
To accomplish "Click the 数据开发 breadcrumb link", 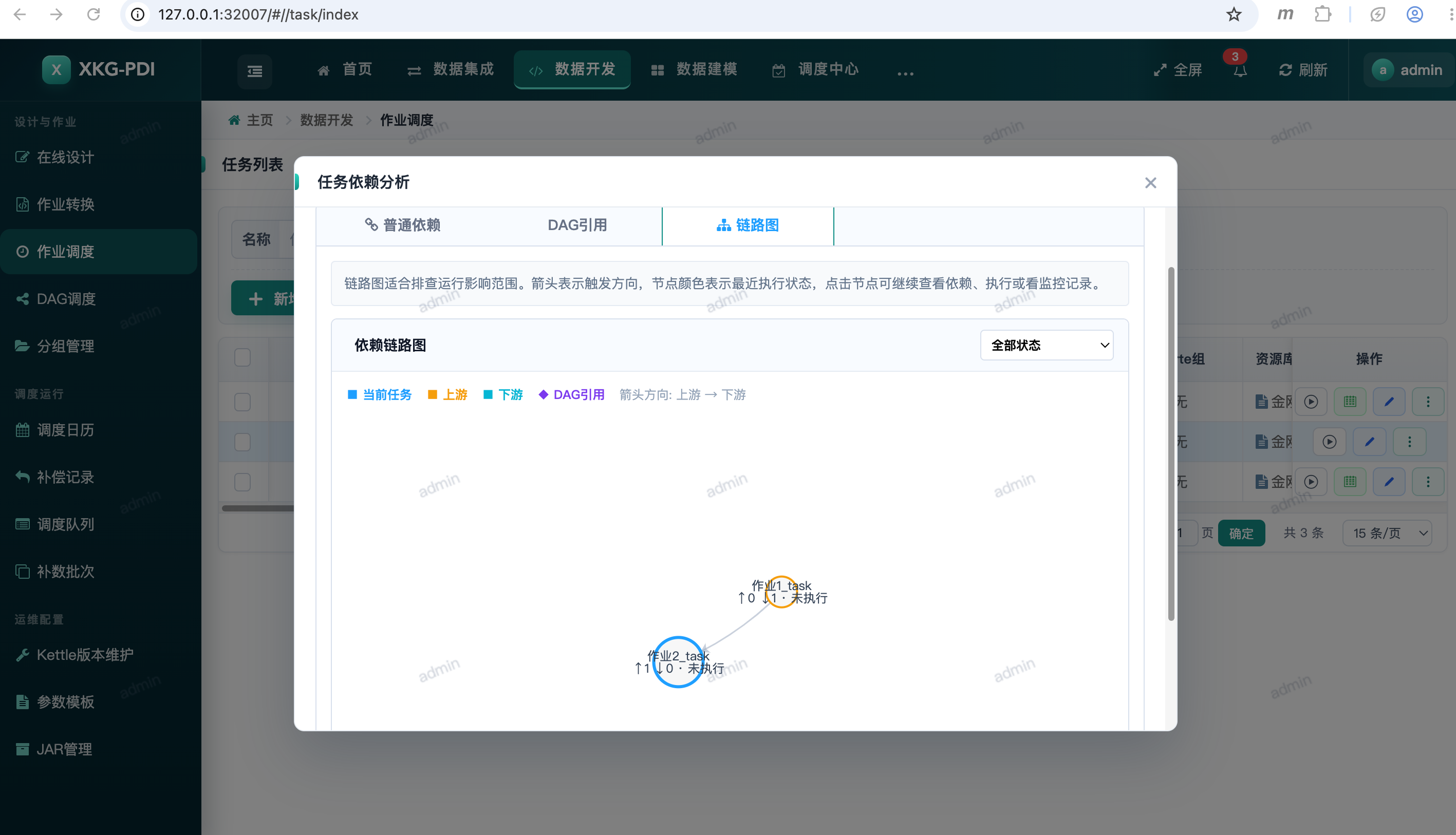I will 326,120.
